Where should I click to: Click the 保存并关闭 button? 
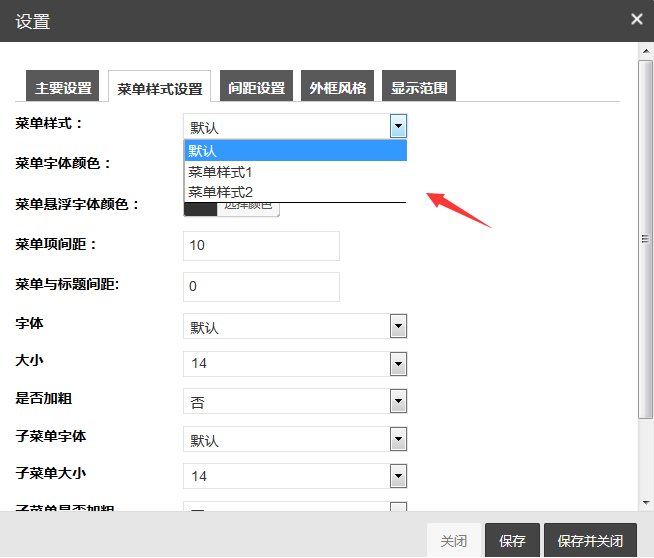(x=590, y=541)
